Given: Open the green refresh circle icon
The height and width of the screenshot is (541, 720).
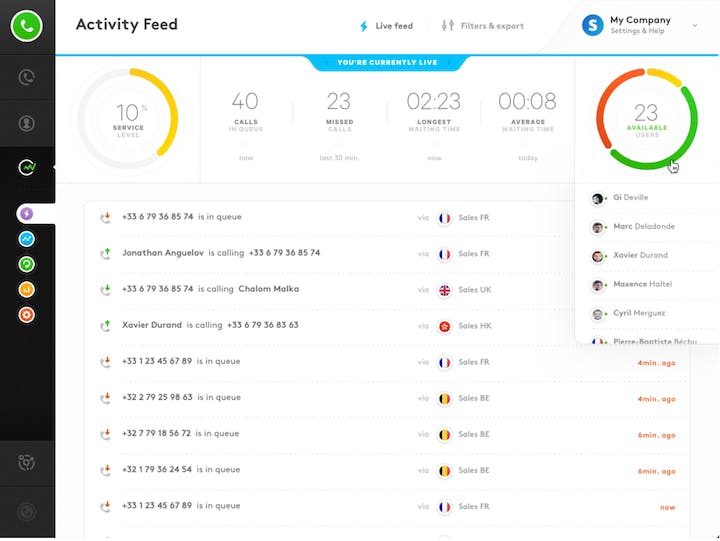Looking at the screenshot, I should 27,264.
